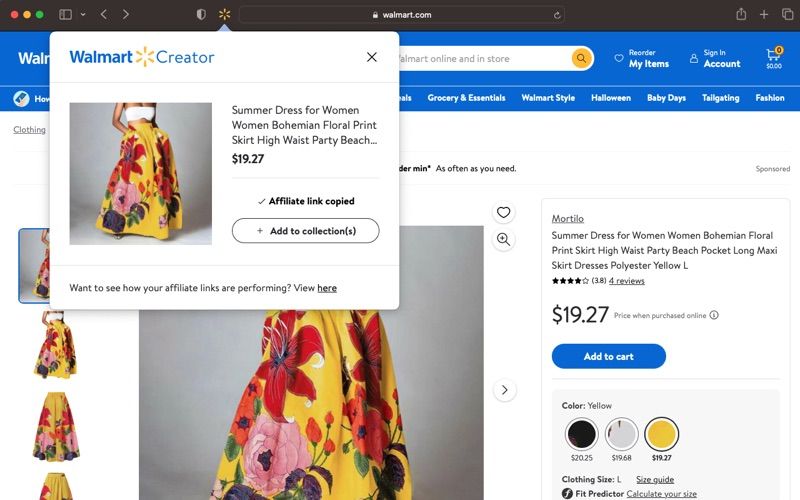
Task: Reload the walmart.com page
Action: pyautogui.click(x=557, y=15)
